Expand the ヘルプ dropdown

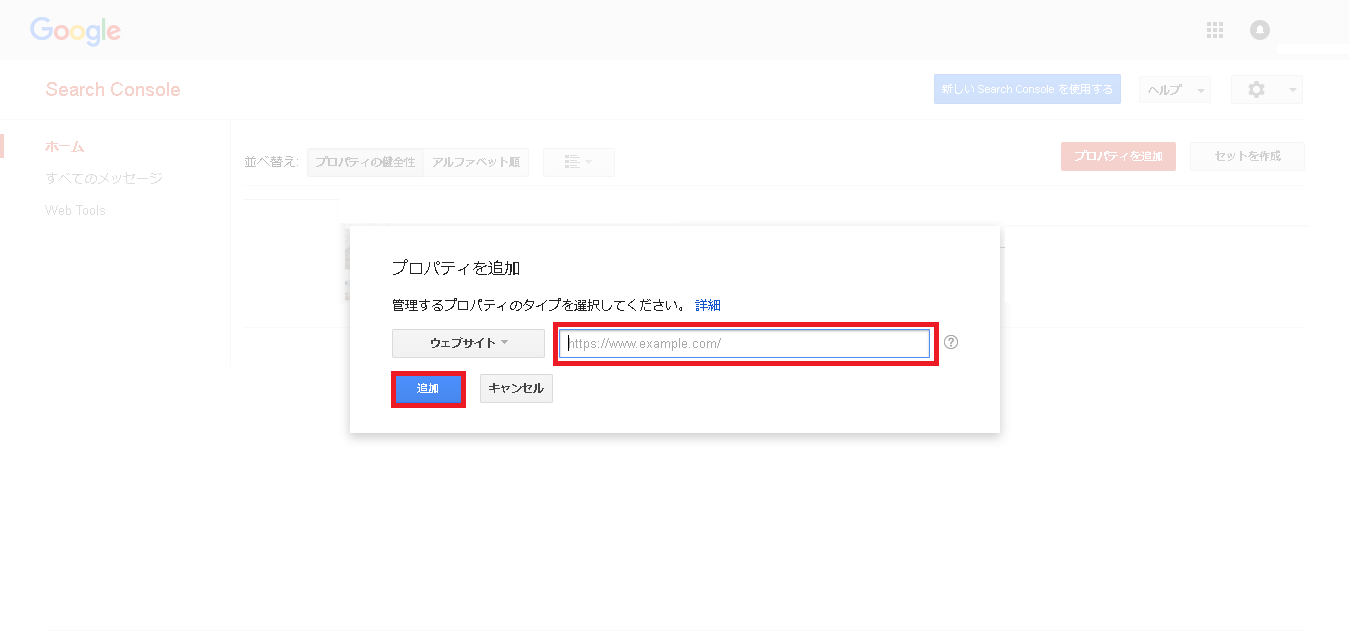pos(1174,90)
